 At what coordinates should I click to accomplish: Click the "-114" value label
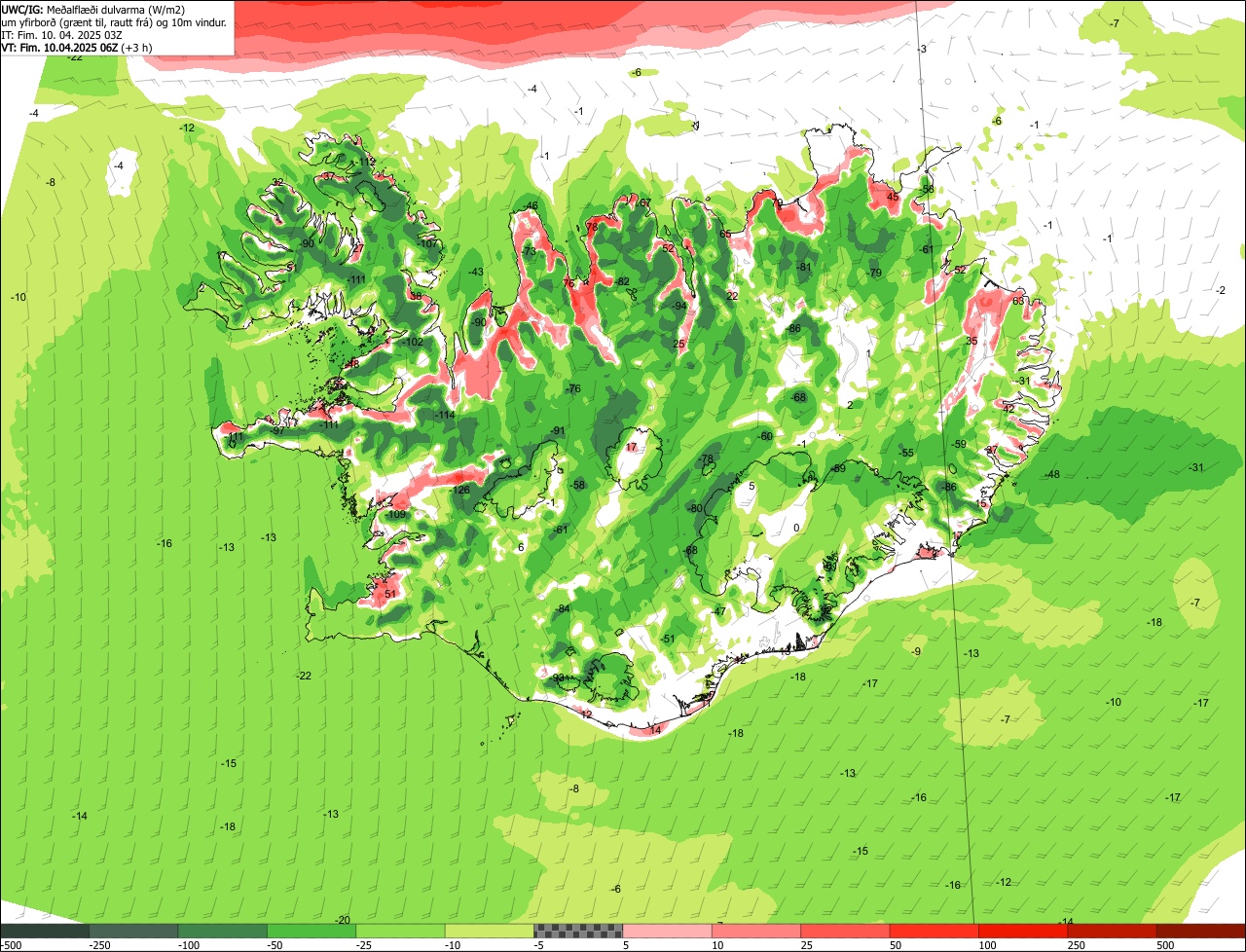point(445,416)
